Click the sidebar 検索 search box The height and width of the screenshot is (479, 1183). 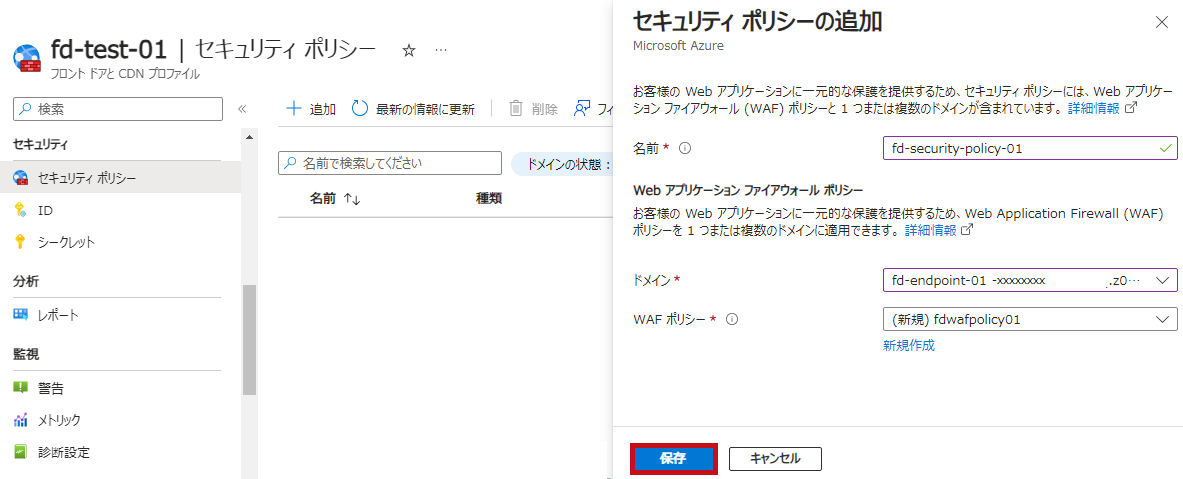click(x=118, y=109)
